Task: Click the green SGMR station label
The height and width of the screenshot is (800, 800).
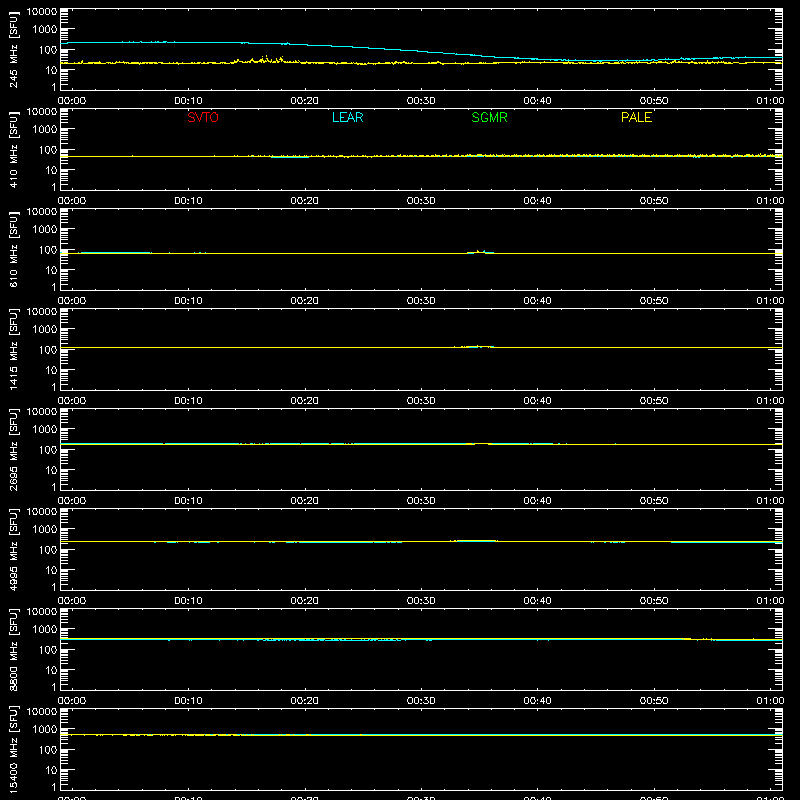Action: click(489, 117)
